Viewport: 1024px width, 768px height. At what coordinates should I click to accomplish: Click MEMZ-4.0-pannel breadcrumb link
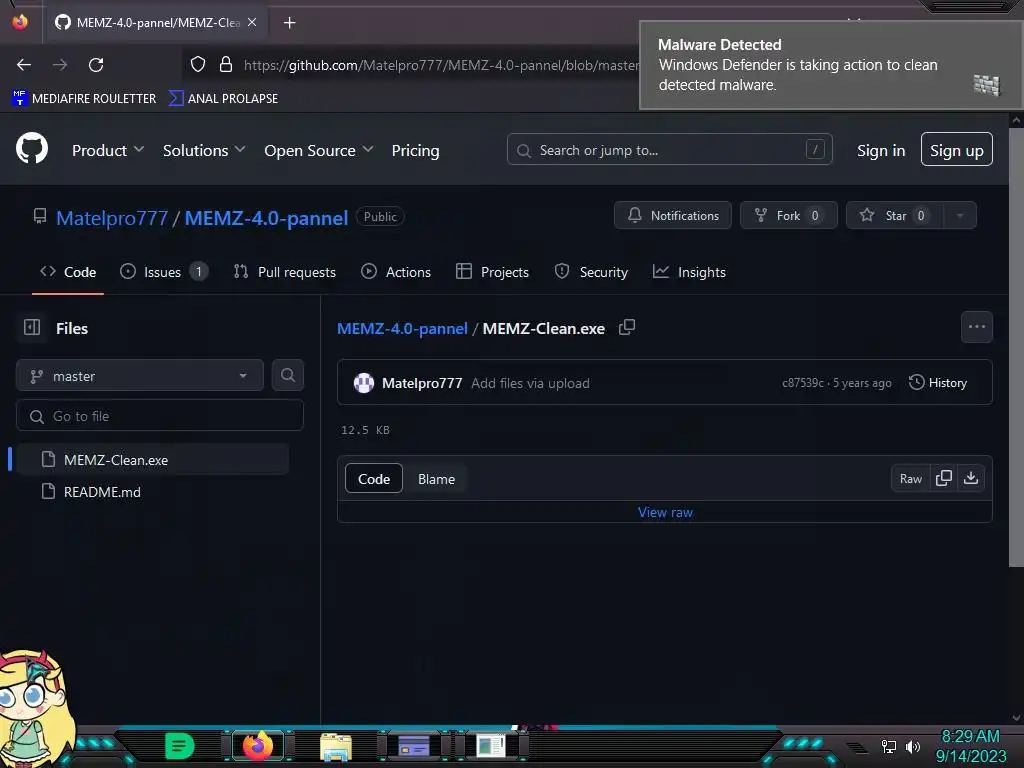402,328
